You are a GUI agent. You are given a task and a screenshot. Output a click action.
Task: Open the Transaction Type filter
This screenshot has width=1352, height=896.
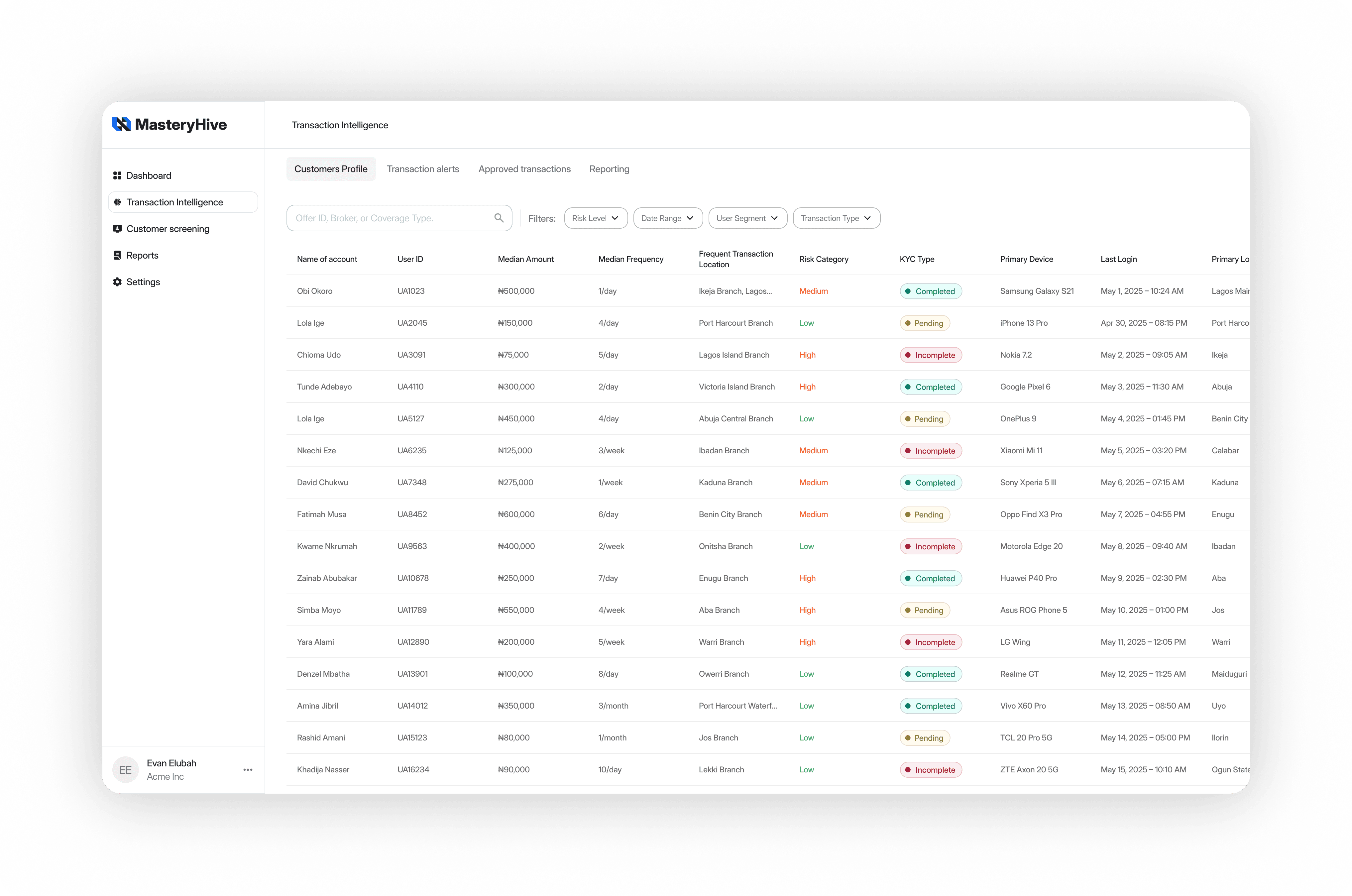pos(836,218)
